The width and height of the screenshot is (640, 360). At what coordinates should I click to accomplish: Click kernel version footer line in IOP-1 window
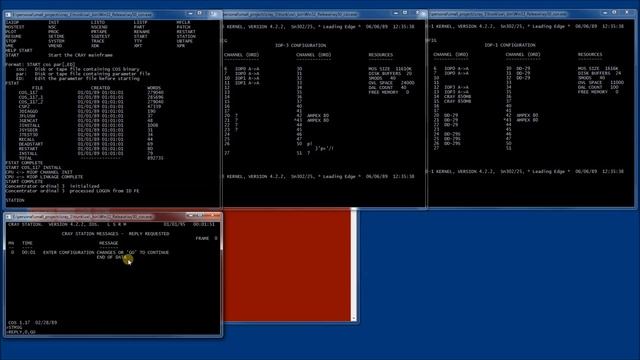pyautogui.click(x=525, y=171)
